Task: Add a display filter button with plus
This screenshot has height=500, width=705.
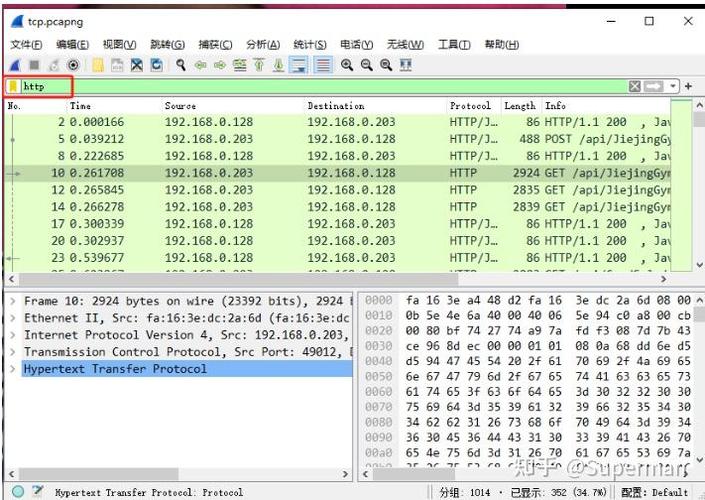Action: (x=688, y=86)
